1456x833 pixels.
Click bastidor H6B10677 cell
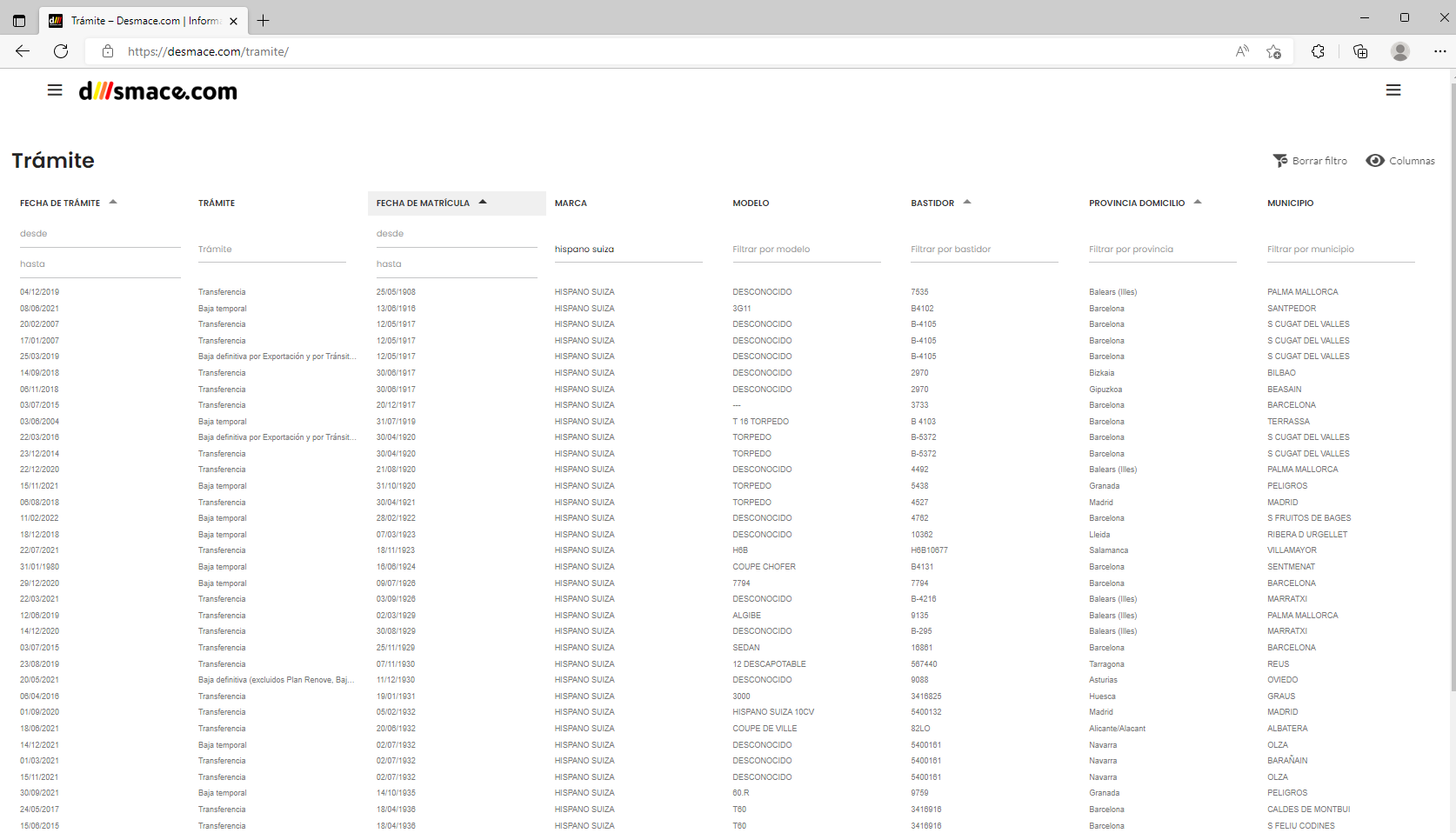[x=930, y=550]
